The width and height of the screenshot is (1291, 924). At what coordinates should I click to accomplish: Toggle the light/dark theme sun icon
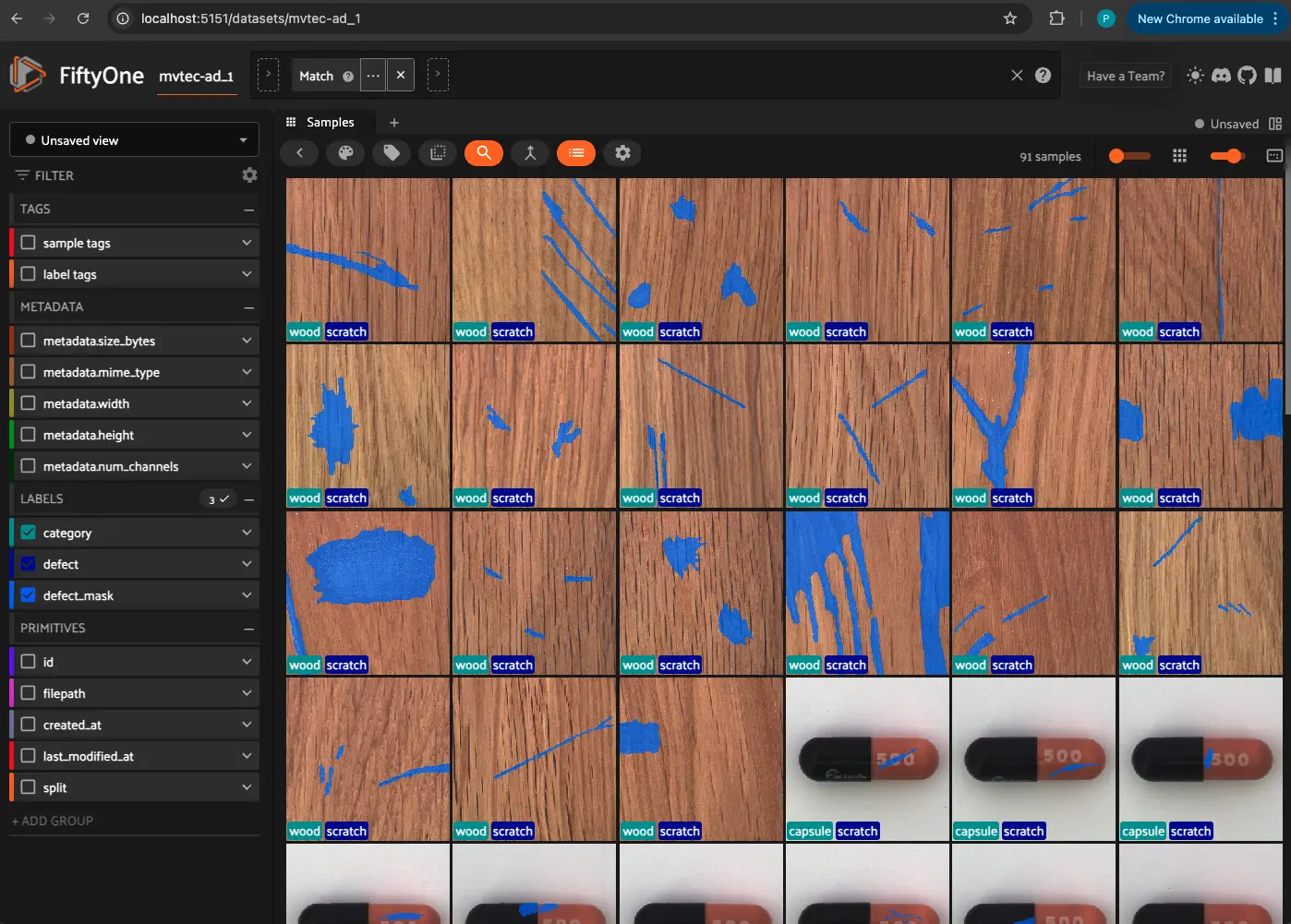[x=1195, y=76]
